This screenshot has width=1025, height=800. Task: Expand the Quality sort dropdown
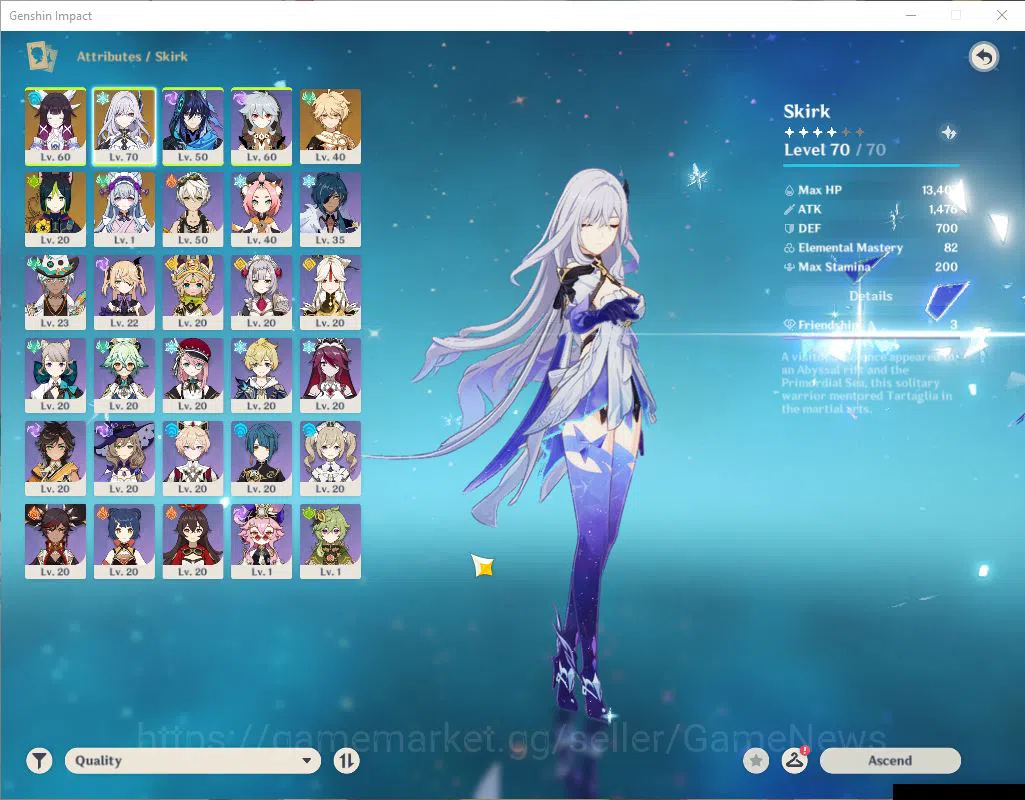(x=193, y=761)
